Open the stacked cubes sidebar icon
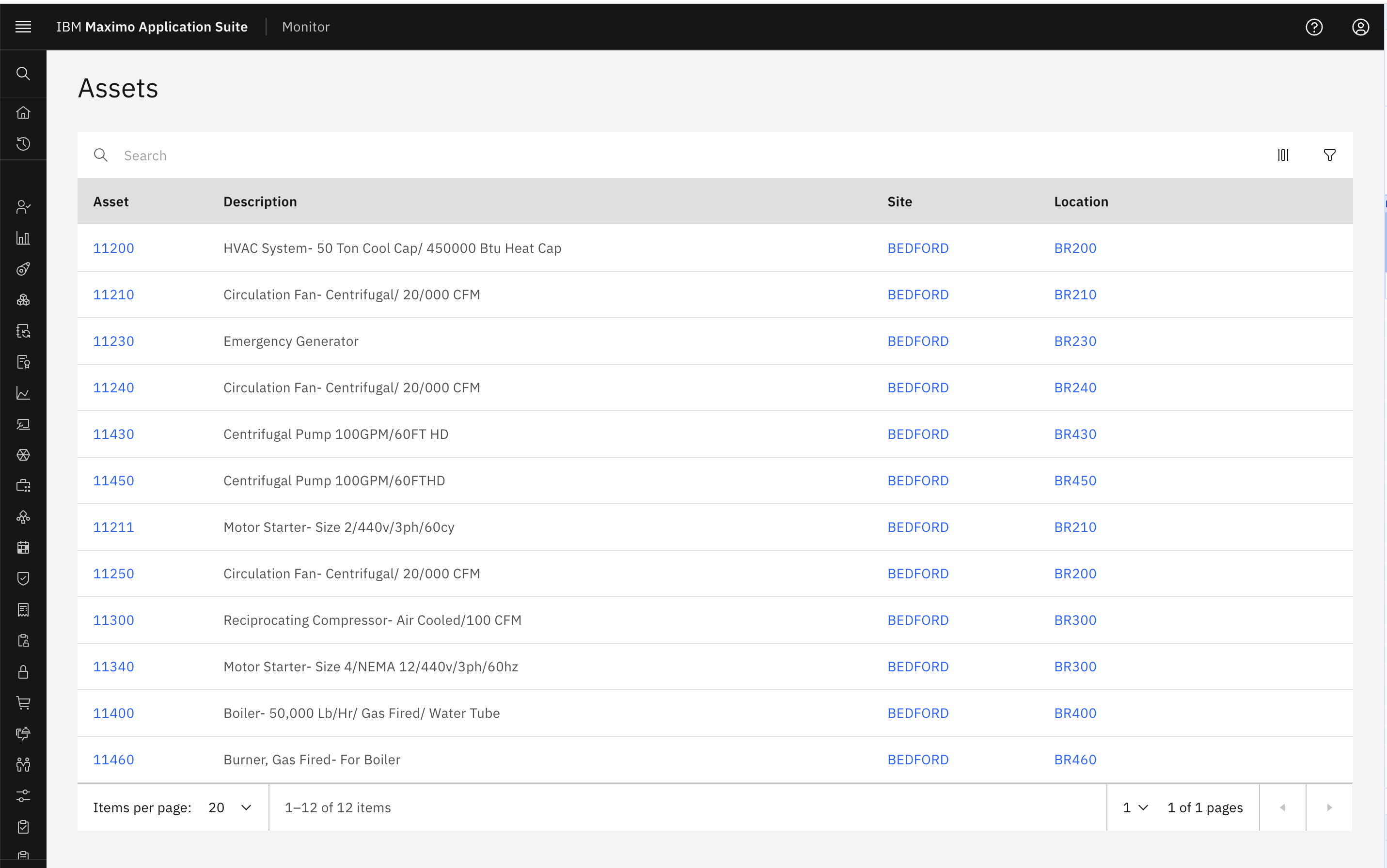This screenshot has width=1387, height=868. tap(23, 300)
